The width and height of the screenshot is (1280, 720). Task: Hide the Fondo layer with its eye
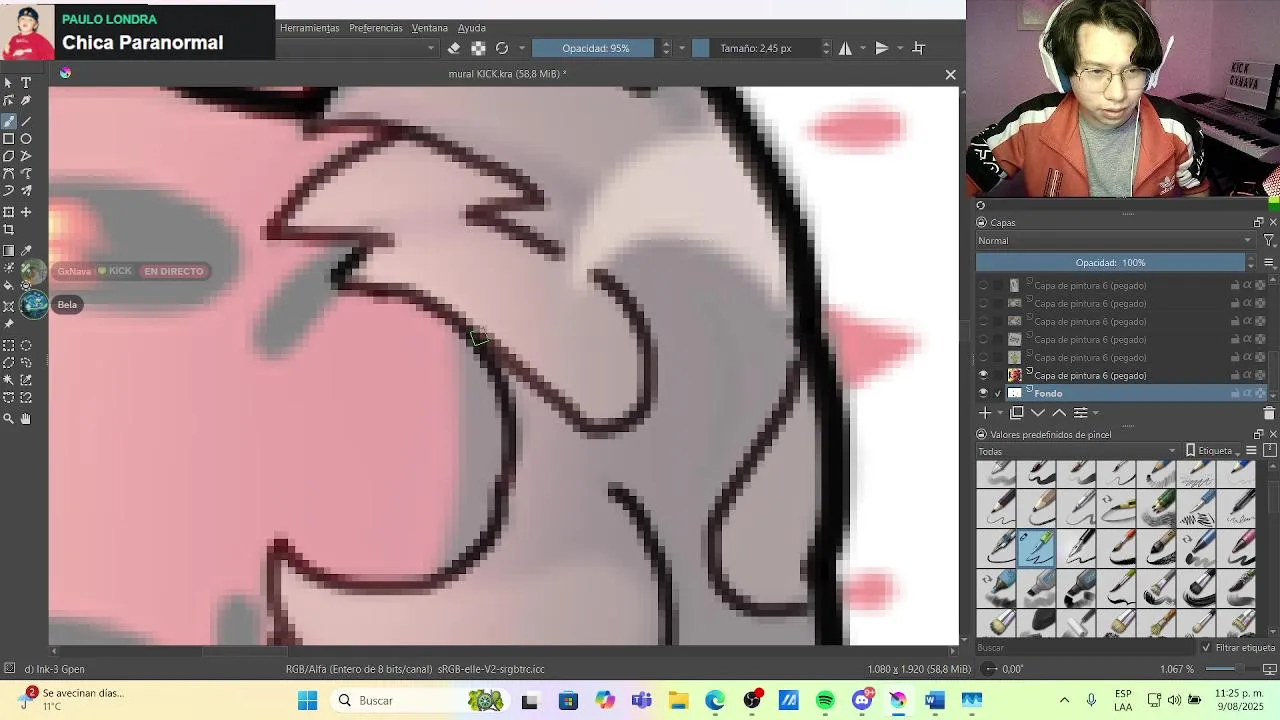[983, 393]
